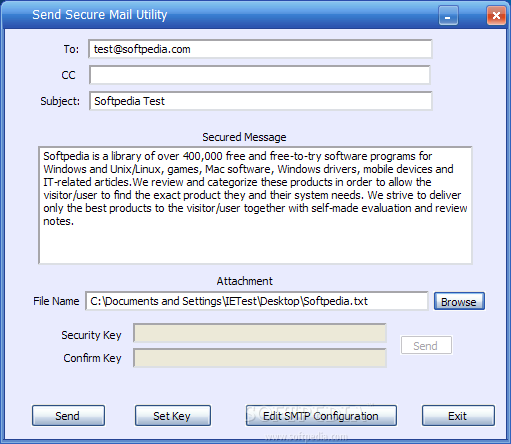Browse for an attachment file
This screenshot has height=444, width=511.
[459, 302]
